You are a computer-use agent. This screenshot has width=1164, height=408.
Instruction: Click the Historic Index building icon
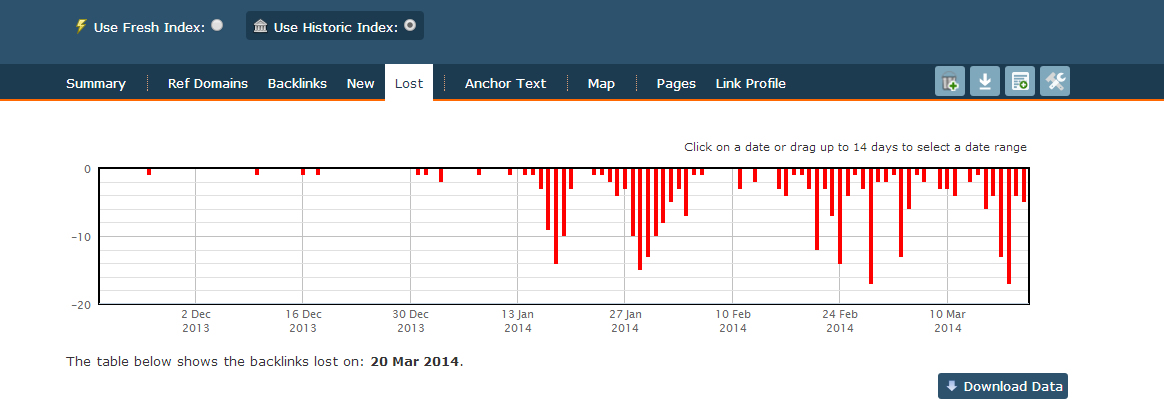(x=261, y=27)
